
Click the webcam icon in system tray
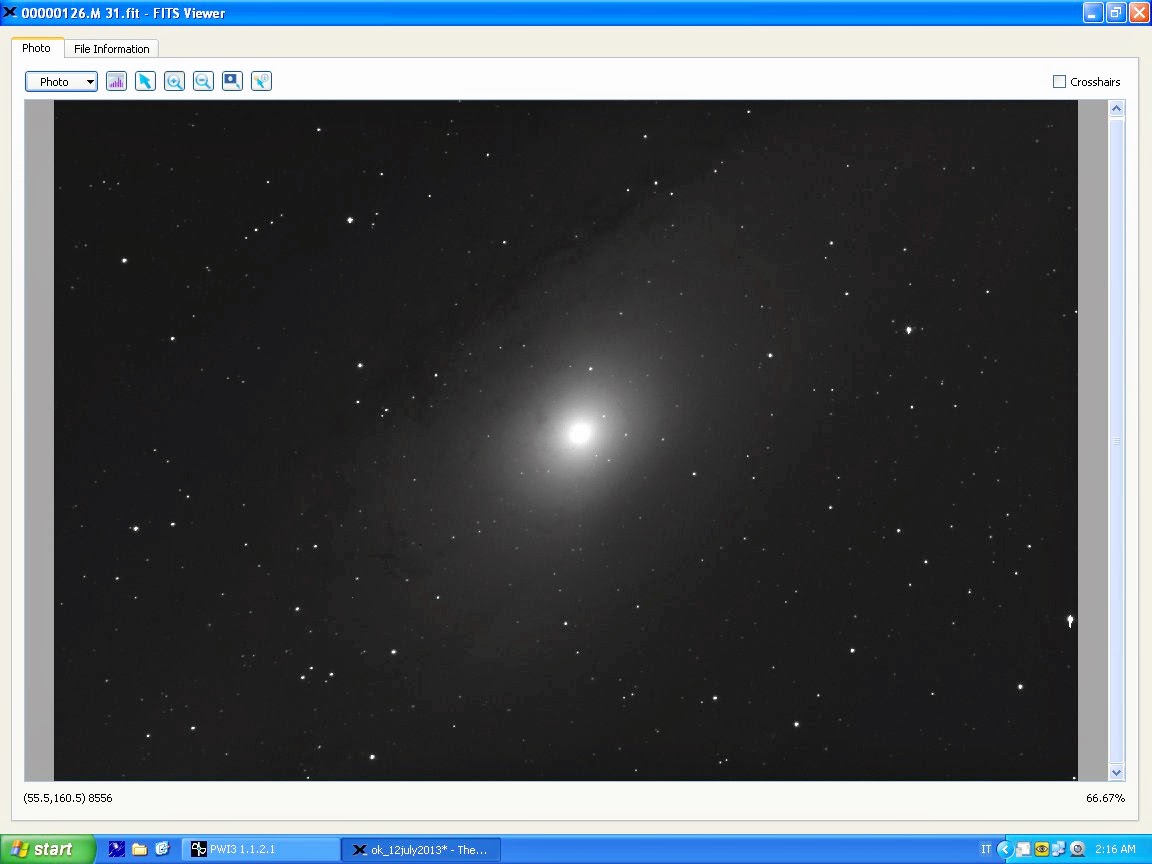pos(1077,849)
